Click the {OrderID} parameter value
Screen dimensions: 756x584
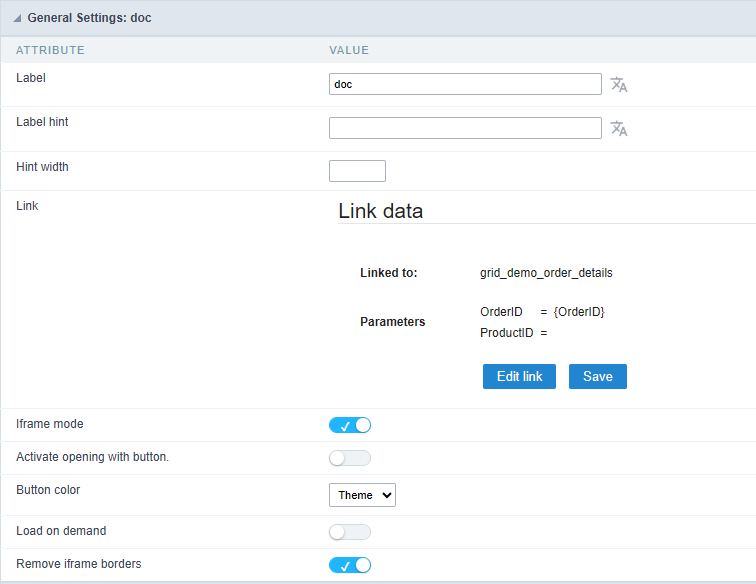tap(579, 312)
